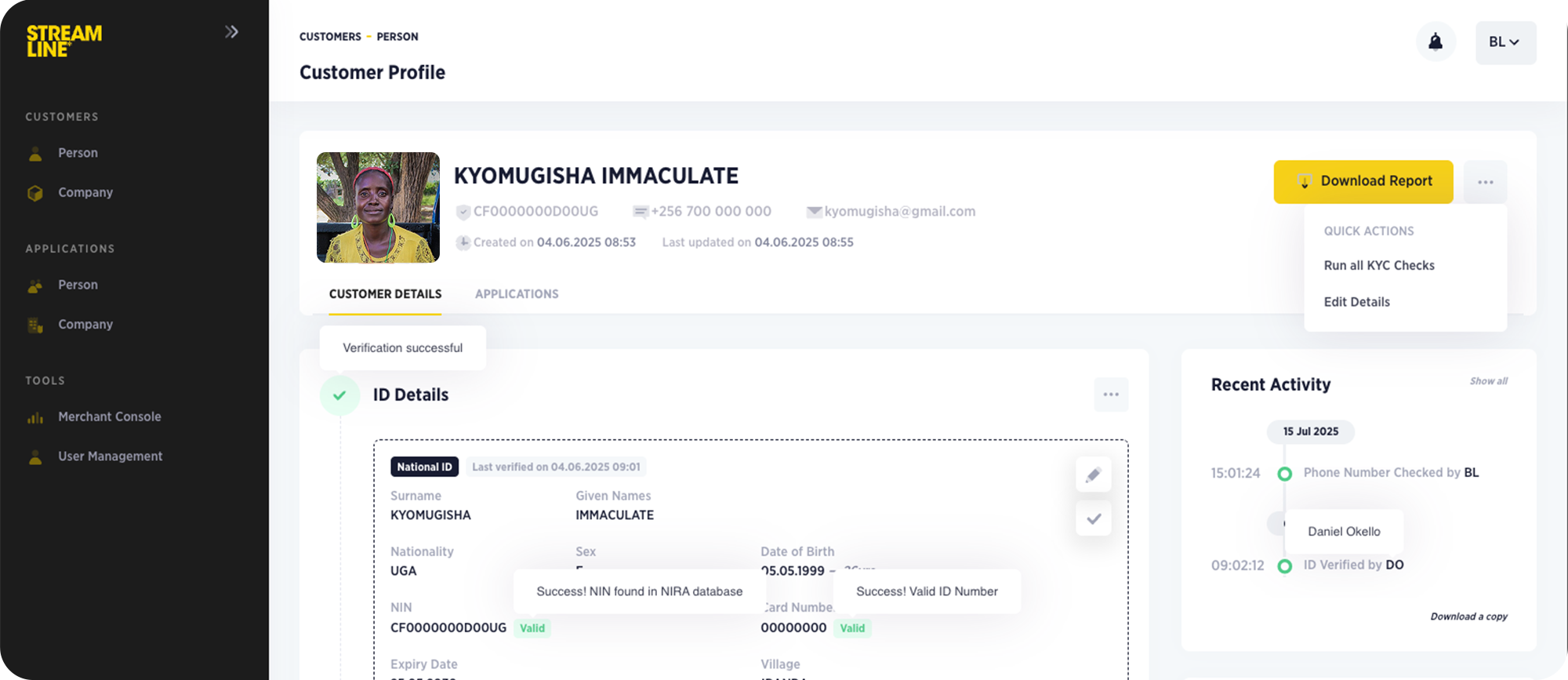
Task: Click Show all in Recent Activity
Action: pos(1488,381)
